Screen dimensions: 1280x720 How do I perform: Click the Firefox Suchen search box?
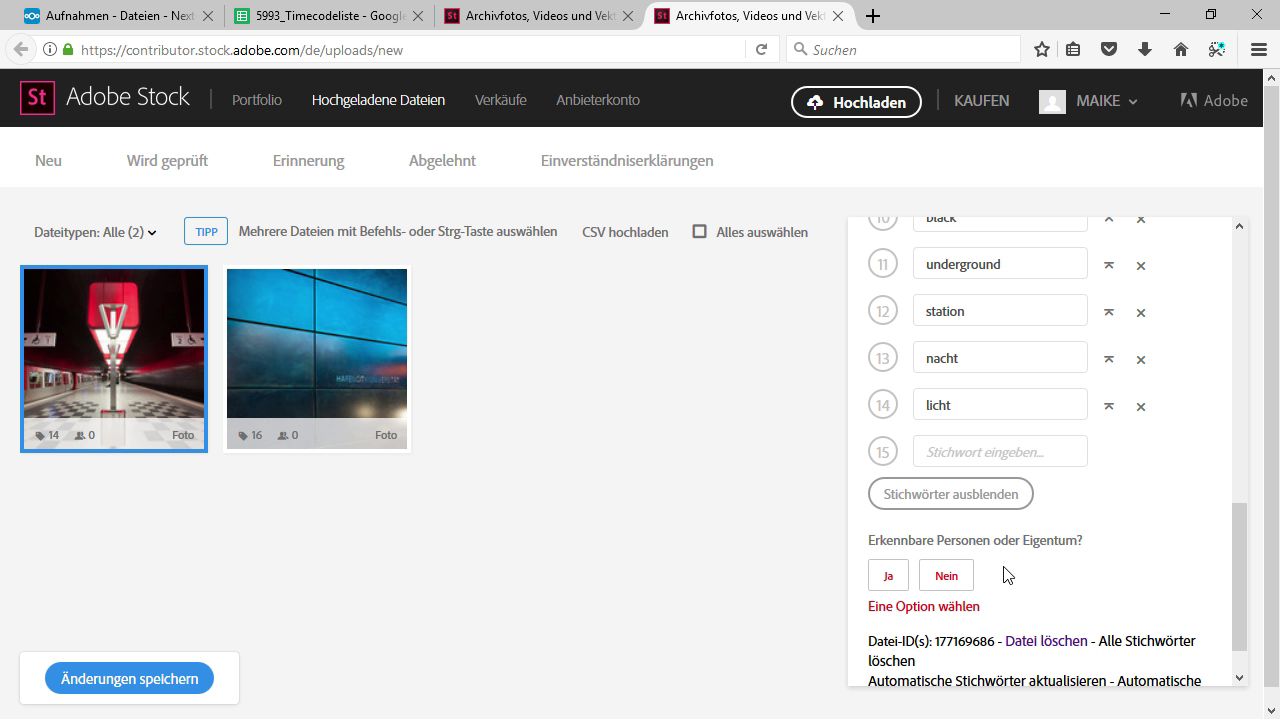[903, 49]
